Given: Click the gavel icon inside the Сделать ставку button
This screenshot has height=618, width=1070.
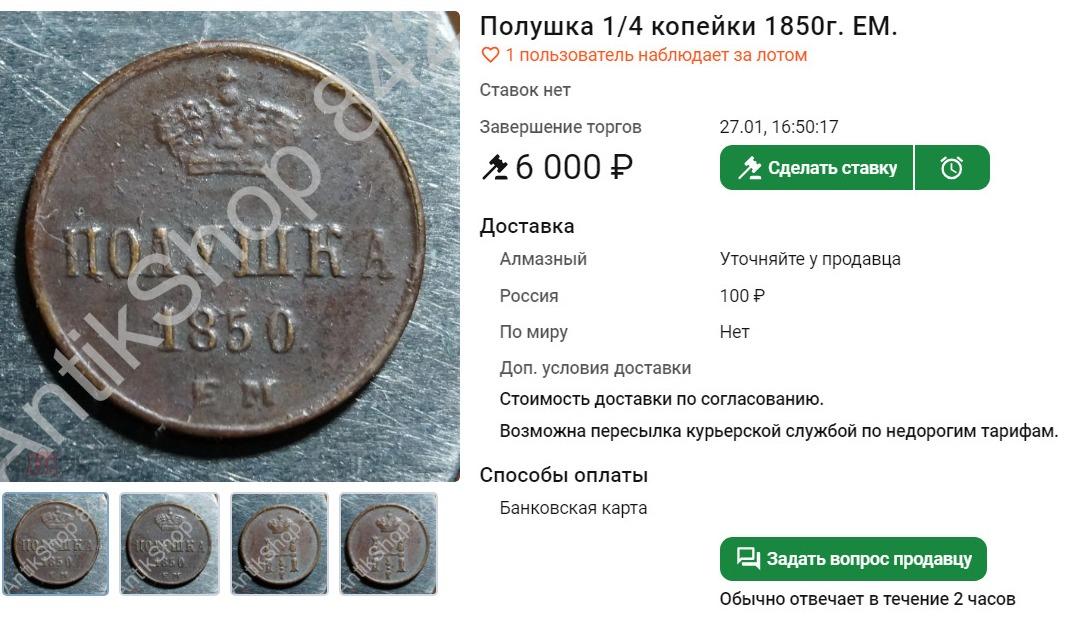Looking at the screenshot, I should pos(750,168).
